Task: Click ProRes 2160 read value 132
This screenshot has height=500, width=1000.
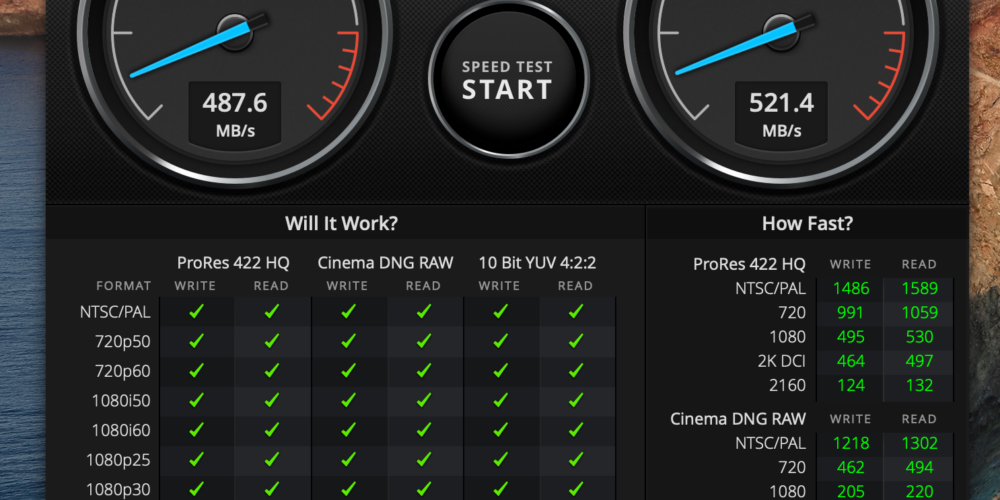Action: coord(919,385)
